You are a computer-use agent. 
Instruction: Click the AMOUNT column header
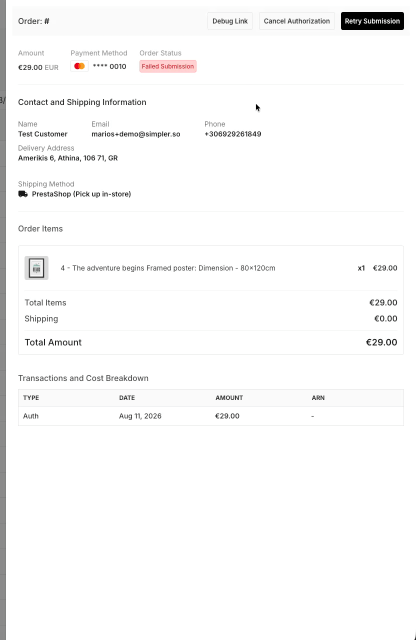point(229,398)
